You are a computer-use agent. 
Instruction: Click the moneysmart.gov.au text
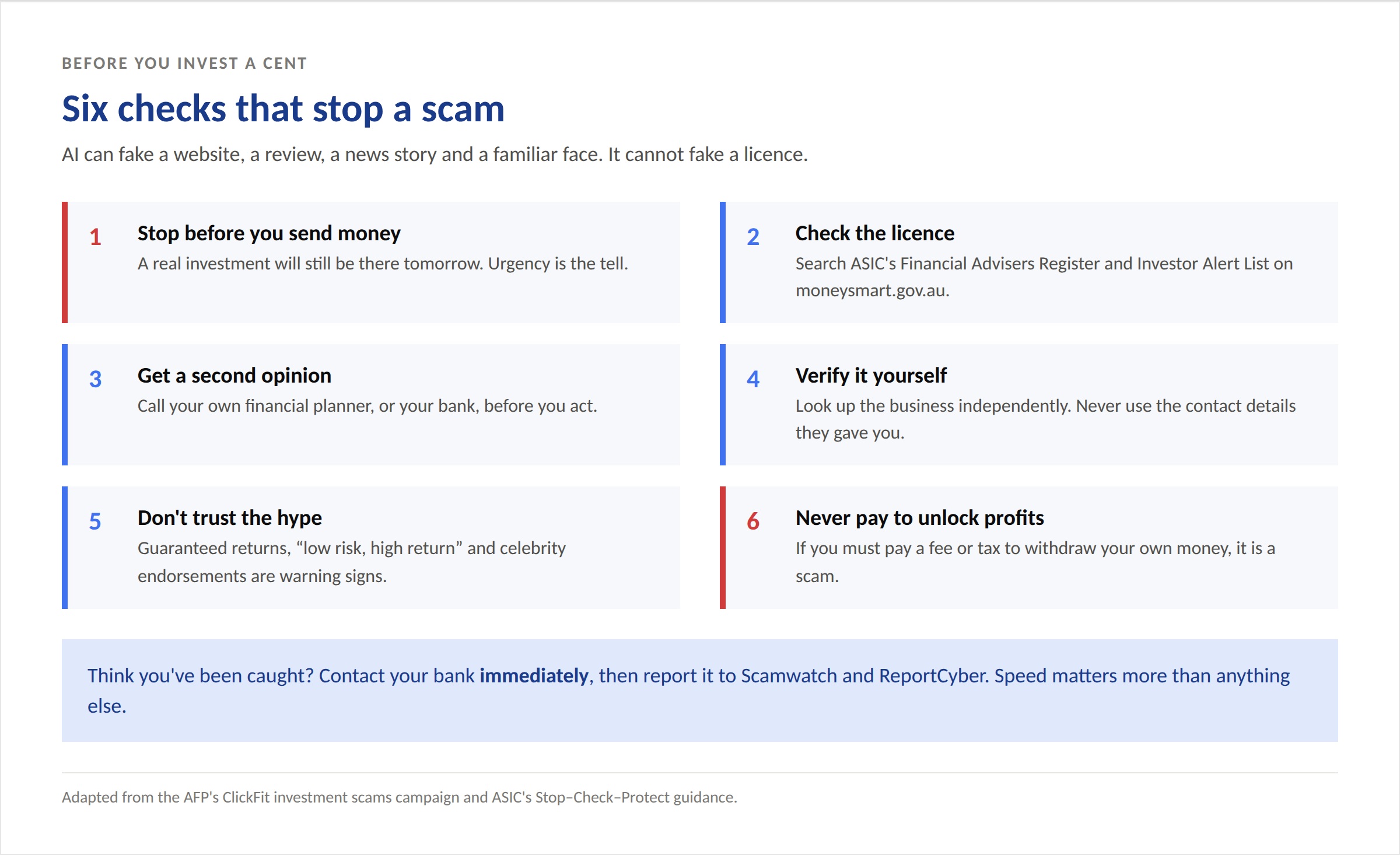873,290
